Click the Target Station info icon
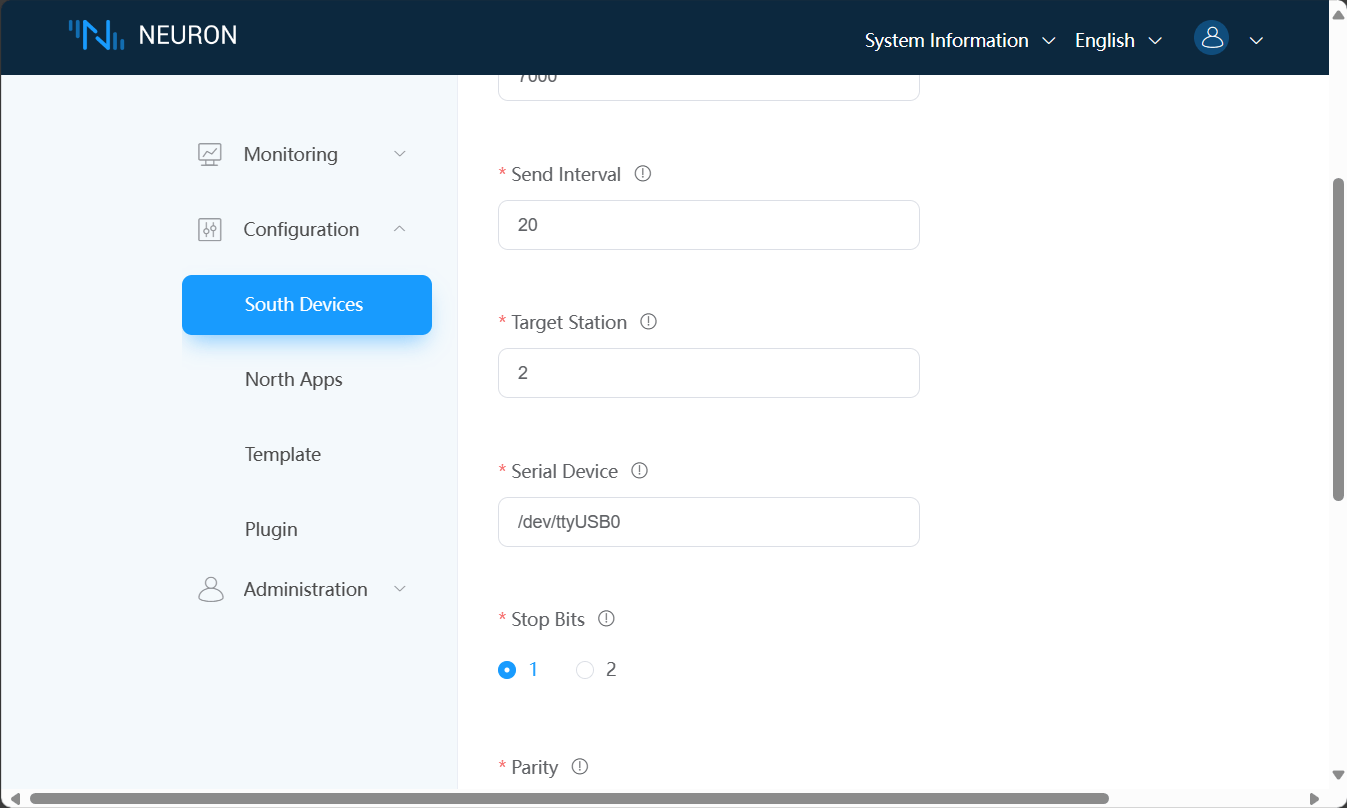This screenshot has height=808, width=1347. 648,322
